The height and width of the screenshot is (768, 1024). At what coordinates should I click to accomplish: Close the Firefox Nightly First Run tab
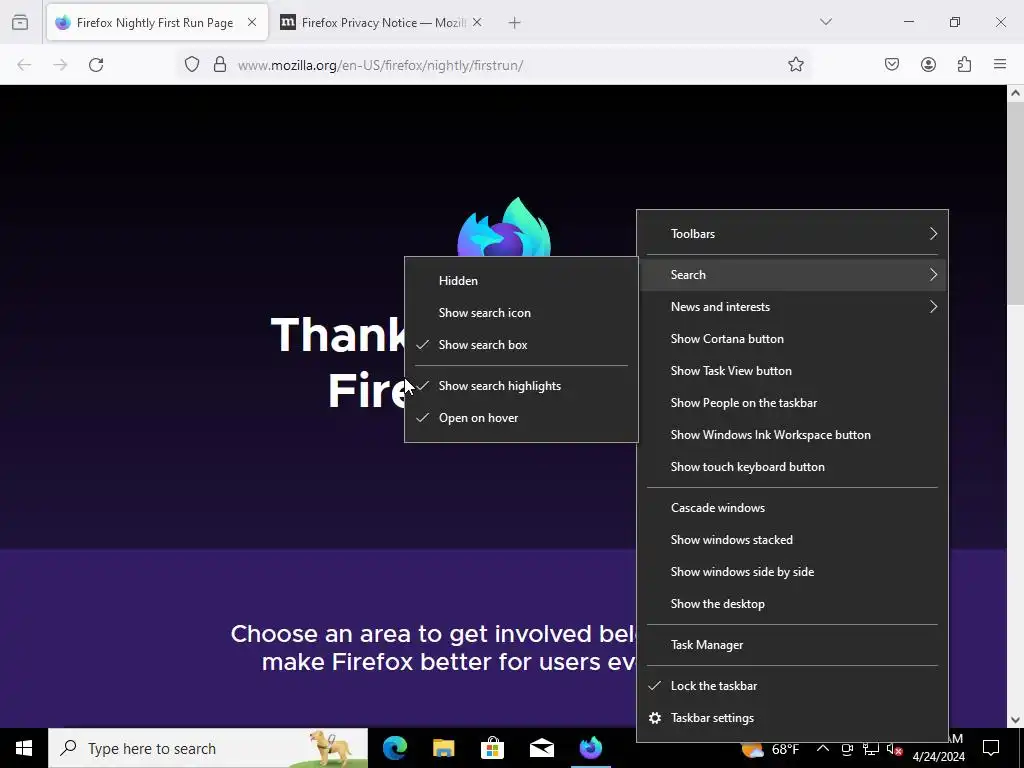pyautogui.click(x=251, y=22)
